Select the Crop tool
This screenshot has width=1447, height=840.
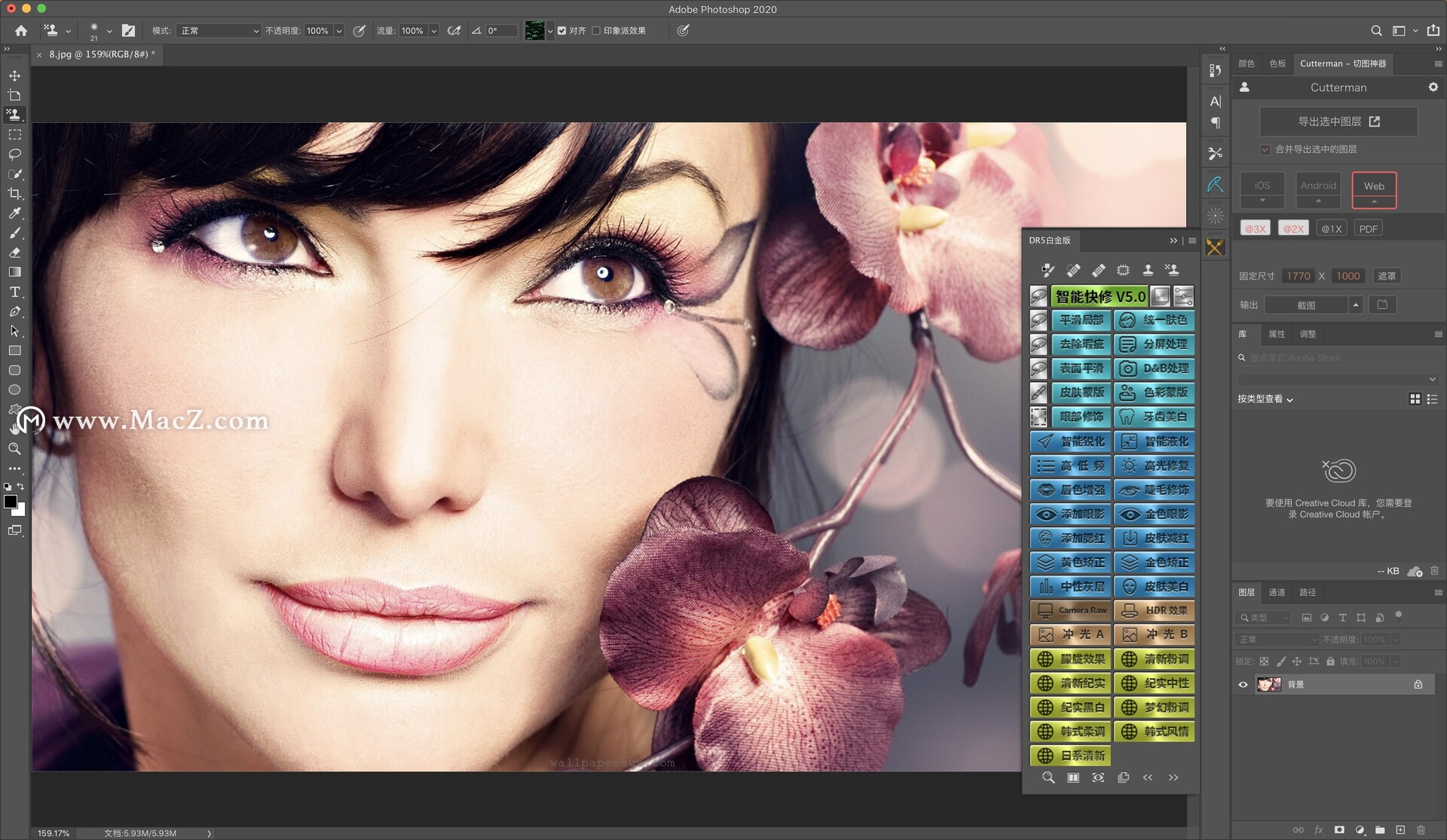click(x=14, y=194)
